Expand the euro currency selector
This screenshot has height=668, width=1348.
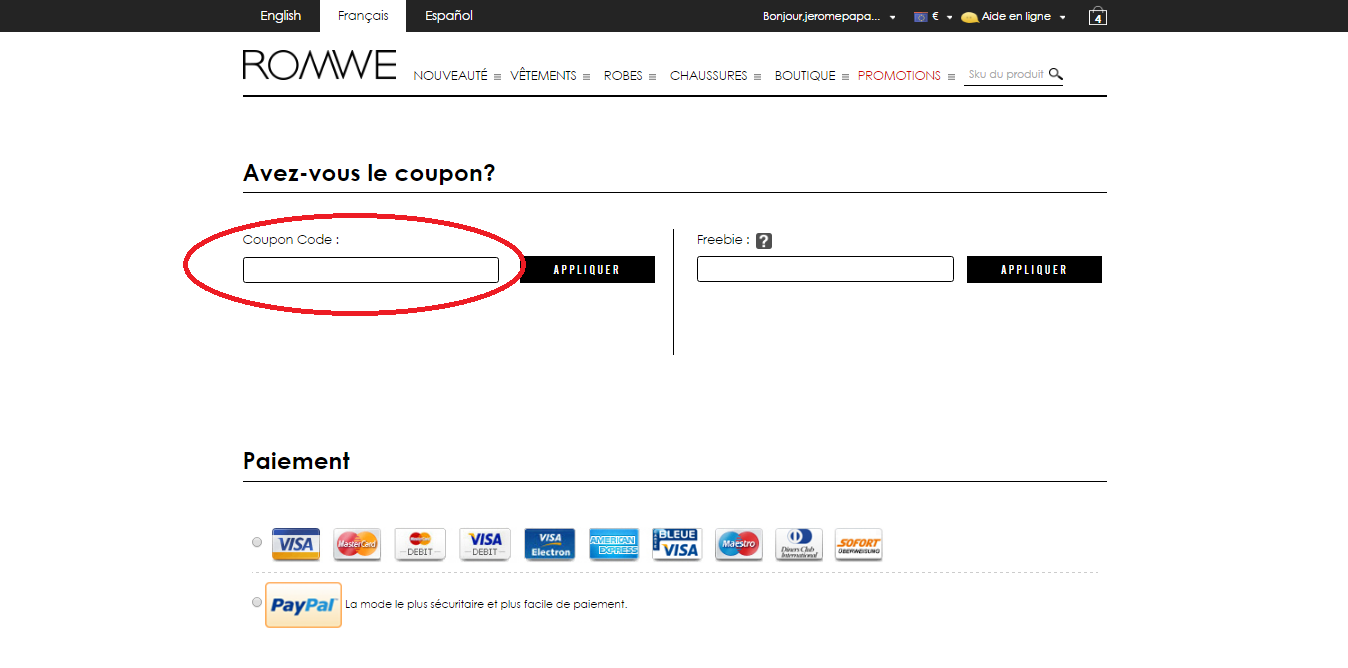[x=932, y=16]
